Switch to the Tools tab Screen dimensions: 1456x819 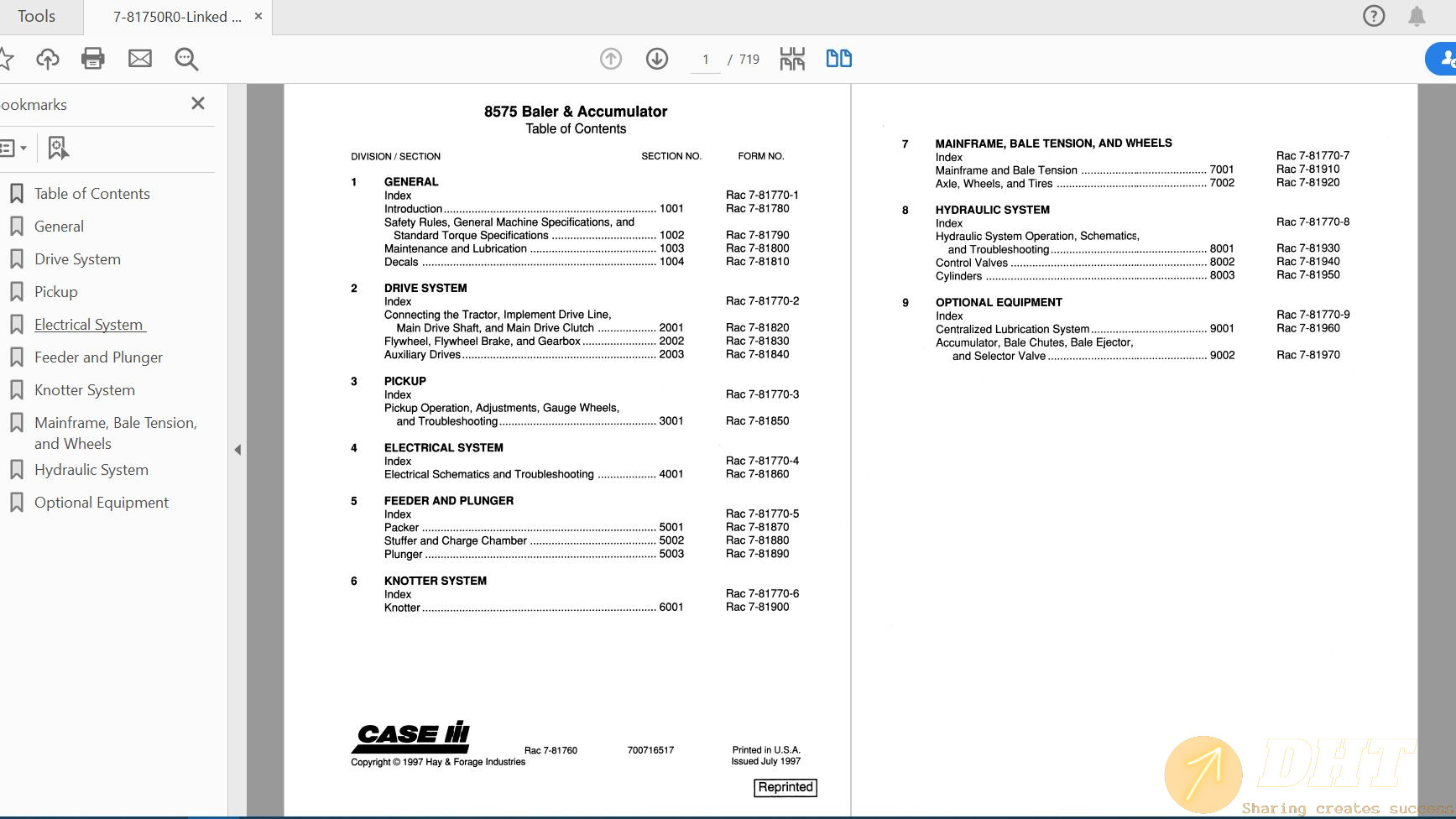click(37, 16)
